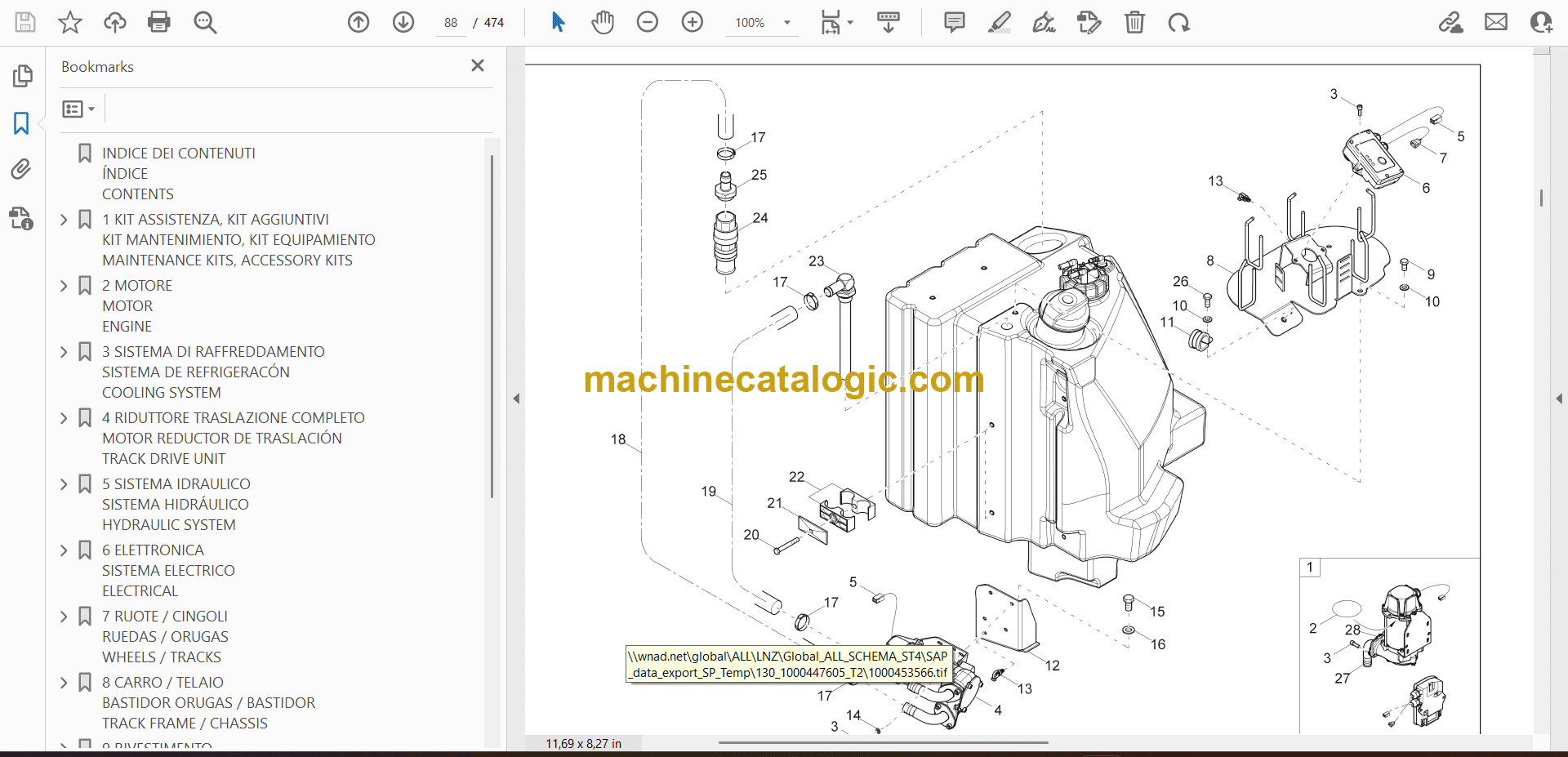Image resolution: width=1568 pixels, height=757 pixels.
Task: Click the delete trash icon
Action: pos(1134,22)
